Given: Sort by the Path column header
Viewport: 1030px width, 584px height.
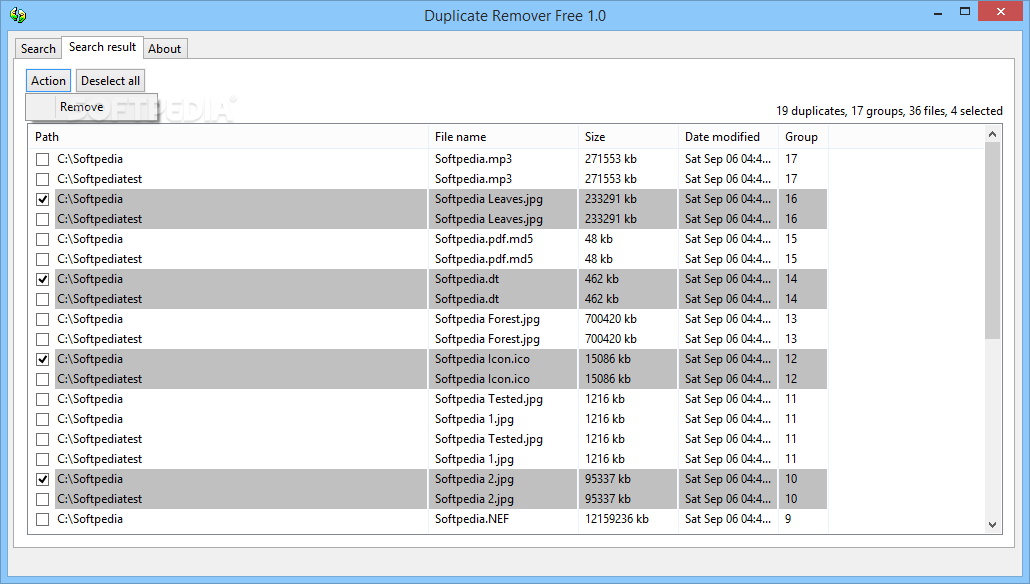Looking at the screenshot, I should pyautogui.click(x=228, y=137).
